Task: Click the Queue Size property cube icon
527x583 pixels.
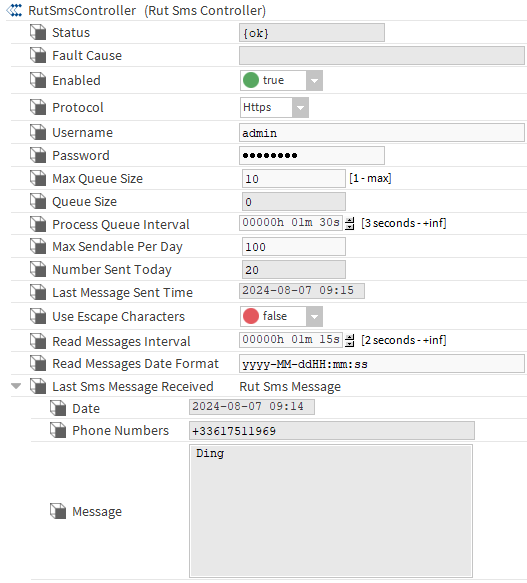Action: [x=38, y=201]
